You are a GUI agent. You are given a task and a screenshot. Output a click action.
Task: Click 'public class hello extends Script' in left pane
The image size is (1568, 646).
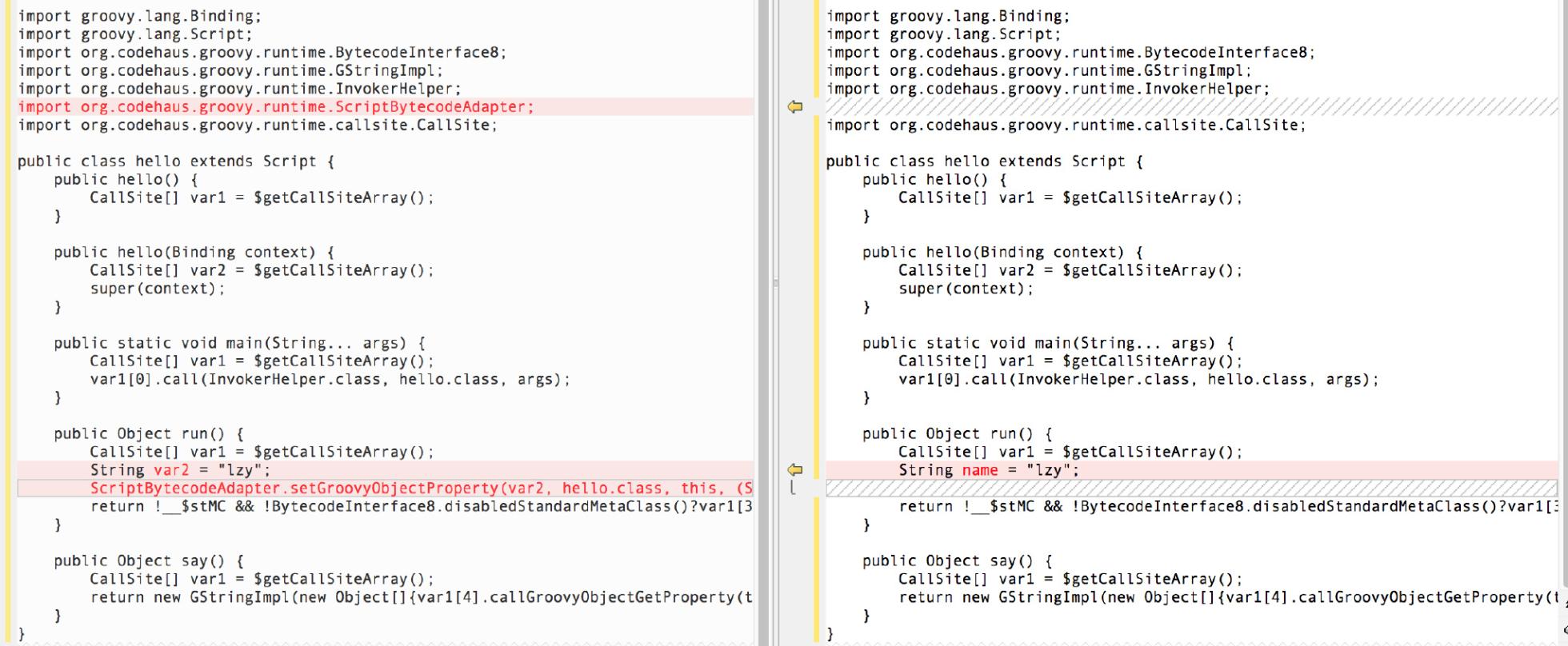click(x=176, y=161)
